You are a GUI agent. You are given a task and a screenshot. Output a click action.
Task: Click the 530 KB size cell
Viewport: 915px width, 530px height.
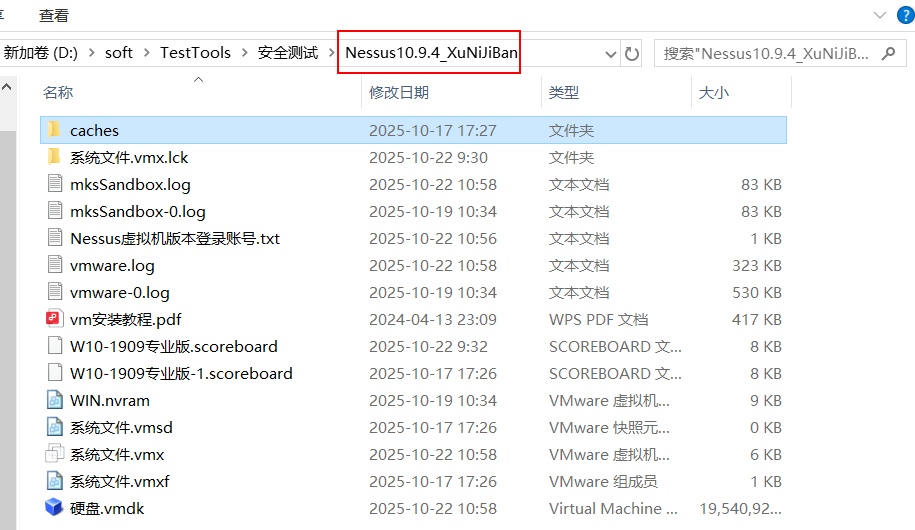coord(757,292)
